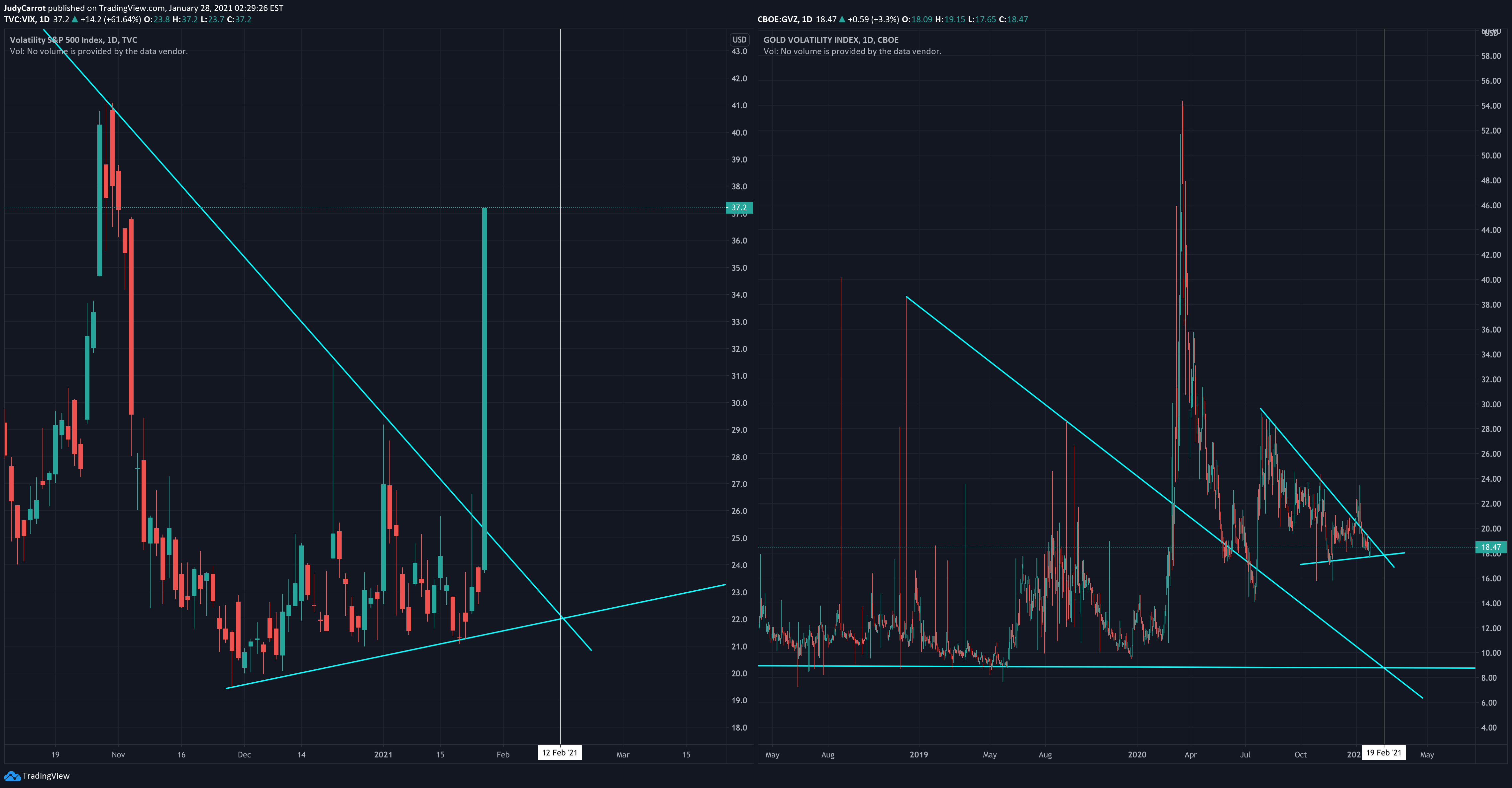Click the 2020 label on GVZ time axis
The height and width of the screenshot is (788, 1512).
pyautogui.click(x=1137, y=754)
